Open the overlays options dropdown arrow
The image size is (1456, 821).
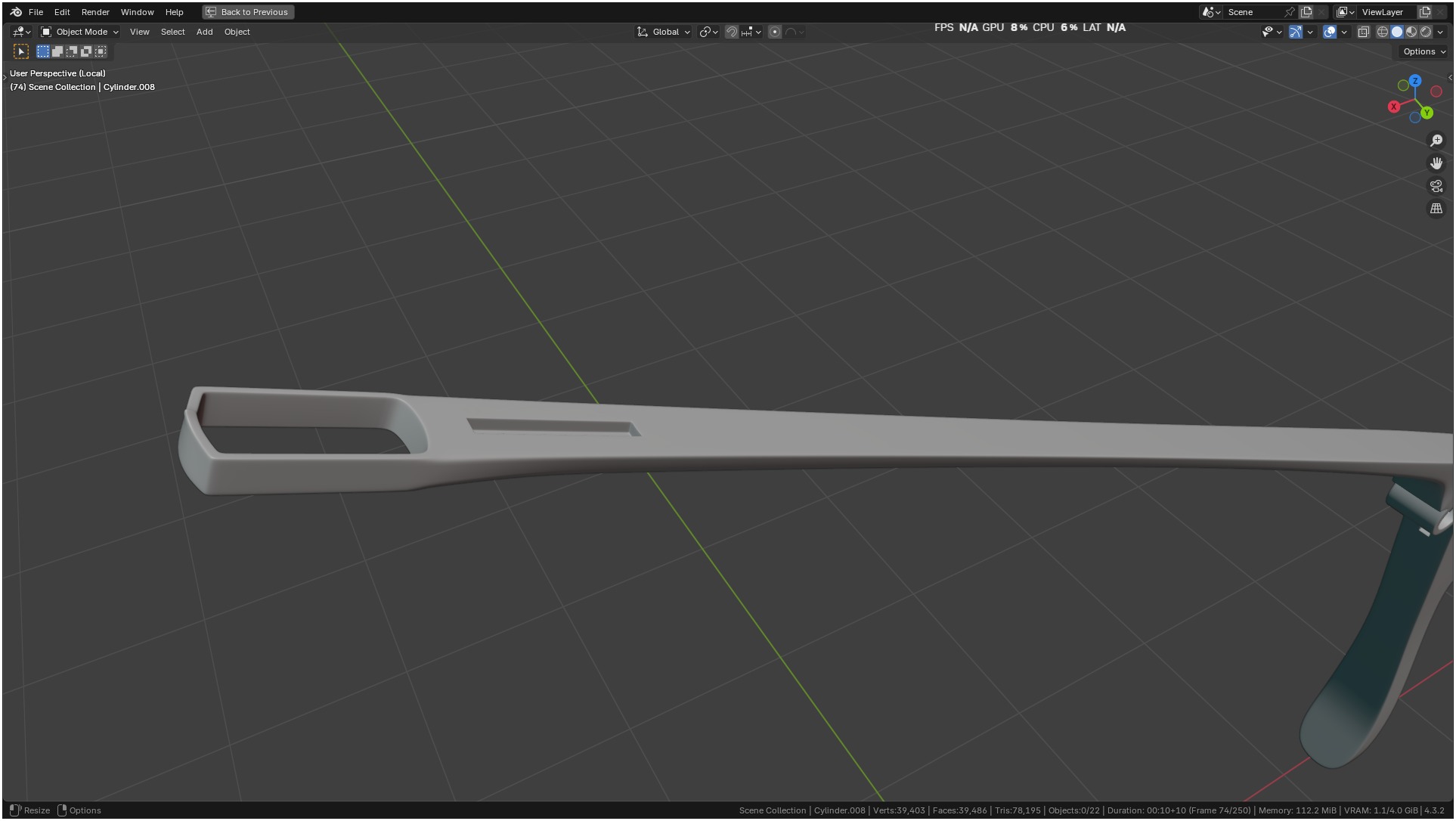(x=1344, y=32)
